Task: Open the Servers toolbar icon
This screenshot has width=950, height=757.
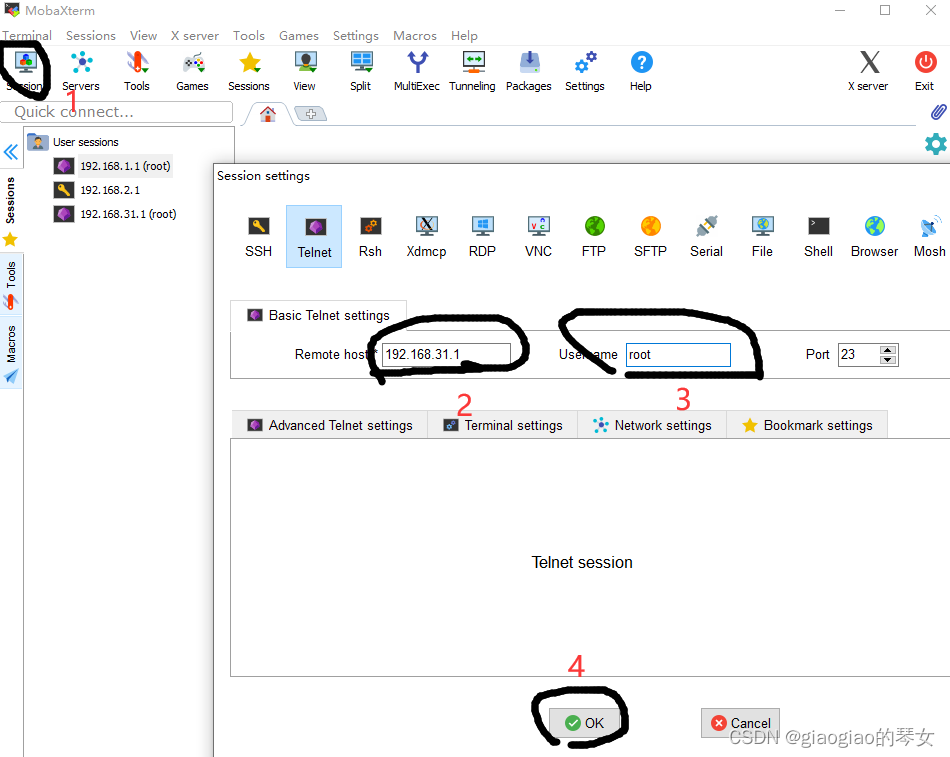Action: click(x=81, y=72)
